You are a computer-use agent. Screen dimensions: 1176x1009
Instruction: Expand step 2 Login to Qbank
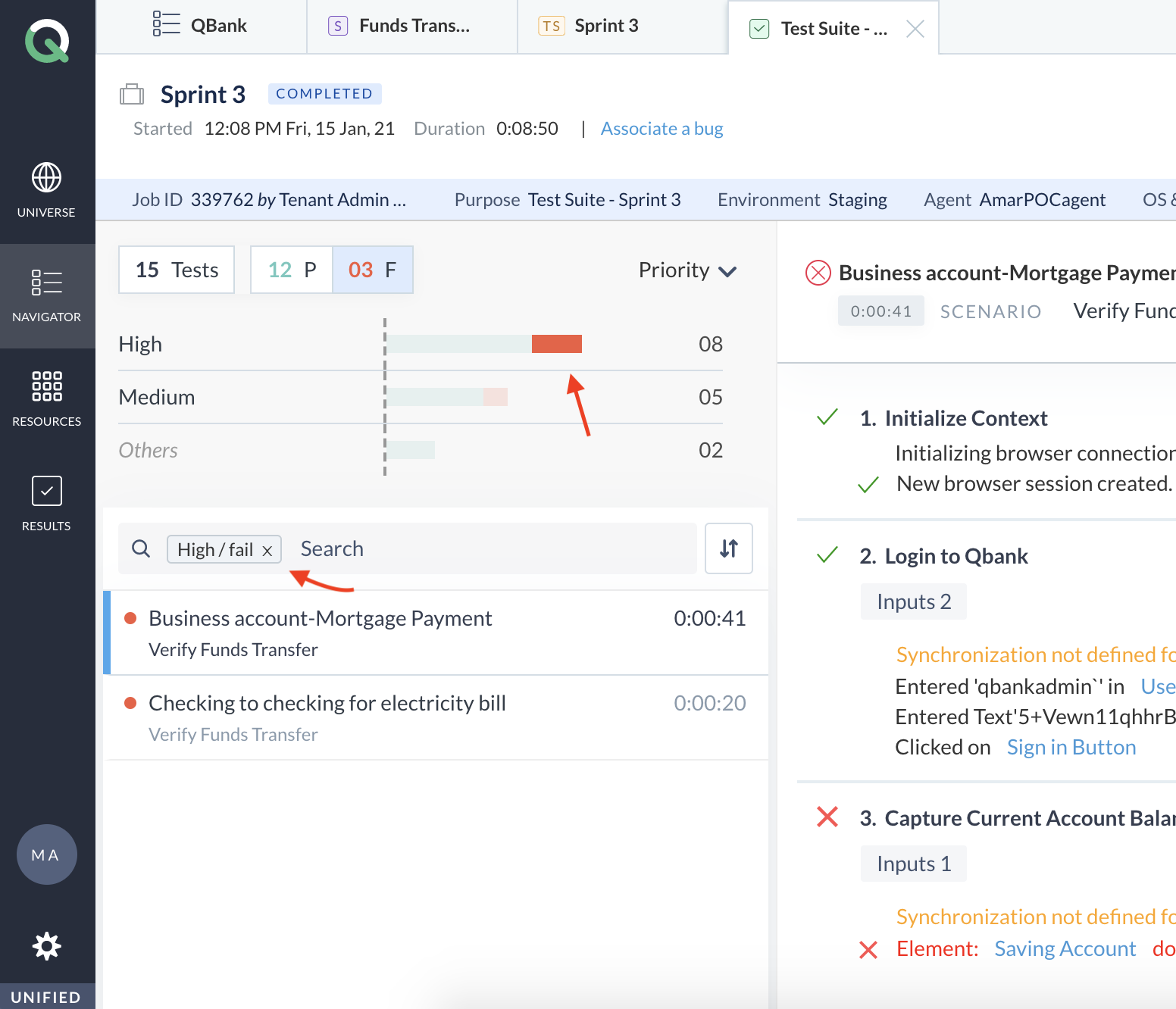944,556
